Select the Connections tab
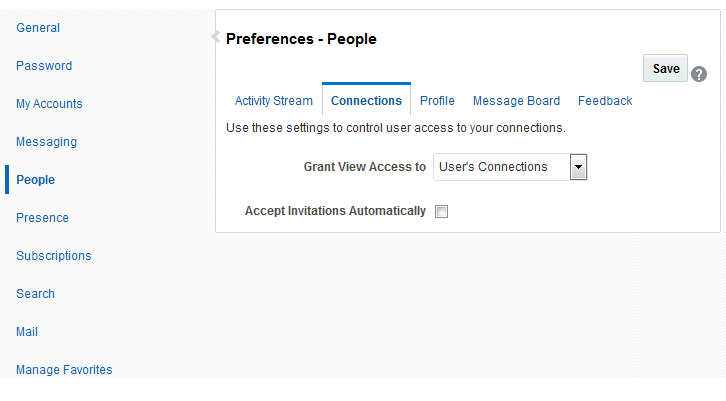The width and height of the screenshot is (726, 401). click(366, 101)
